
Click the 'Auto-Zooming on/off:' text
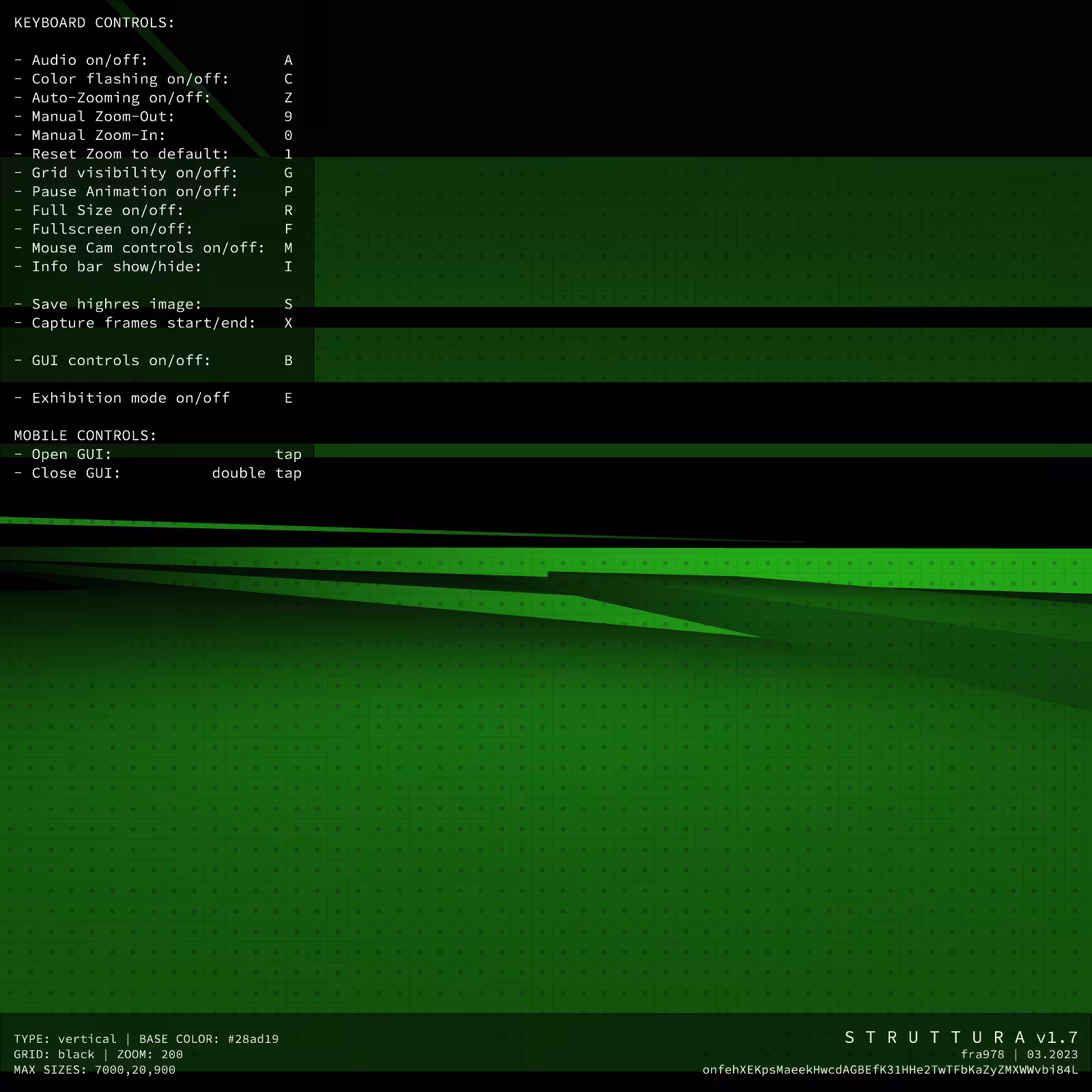coord(121,98)
